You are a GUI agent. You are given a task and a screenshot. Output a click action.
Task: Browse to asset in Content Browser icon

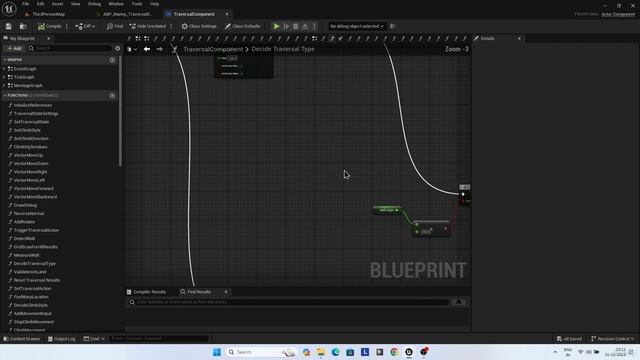(x=23, y=26)
